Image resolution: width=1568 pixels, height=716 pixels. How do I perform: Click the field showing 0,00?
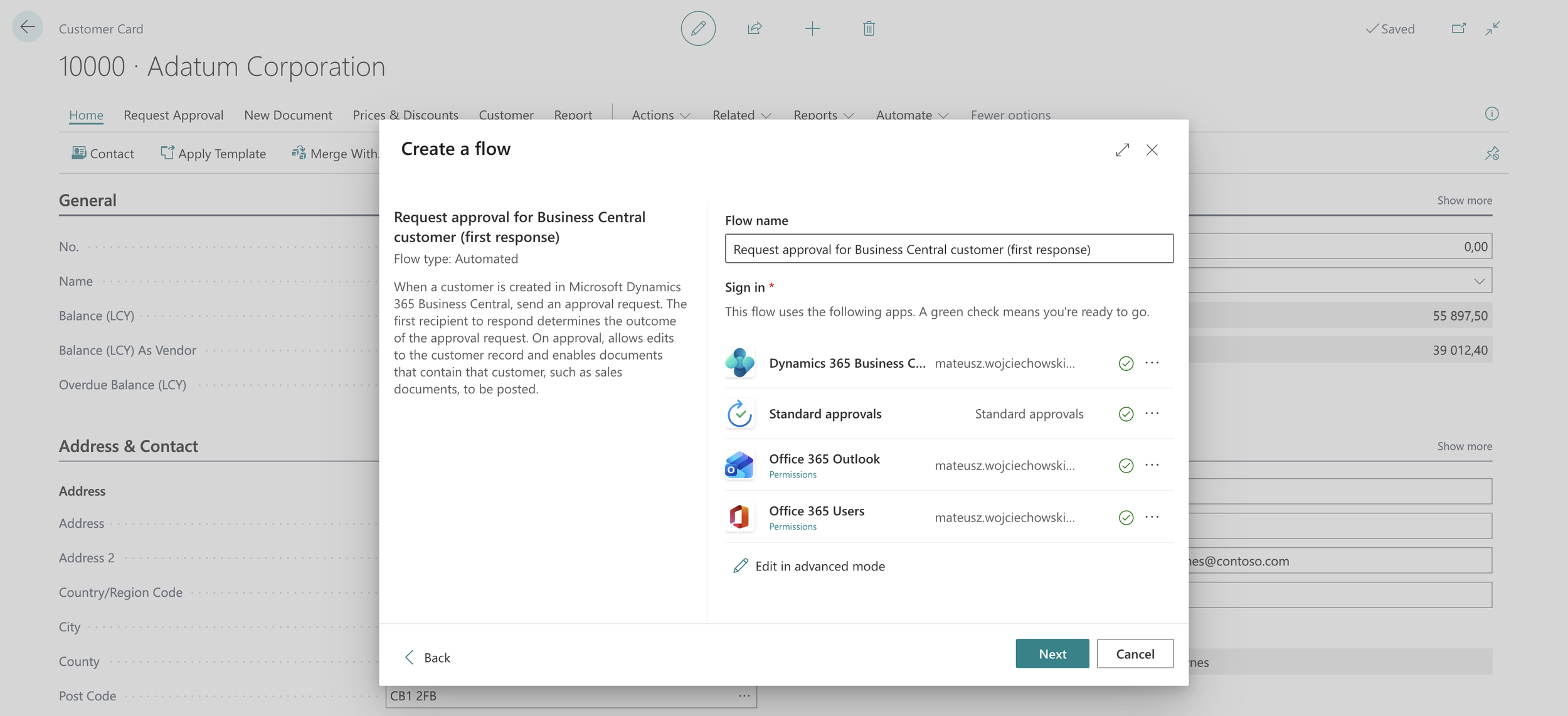1340,247
